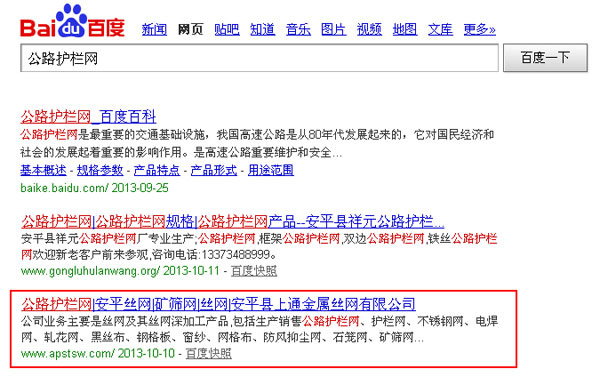The image size is (600, 377).
Task: Open the 安平县上通金属丝网有限公司 result title
Action: tap(218, 304)
